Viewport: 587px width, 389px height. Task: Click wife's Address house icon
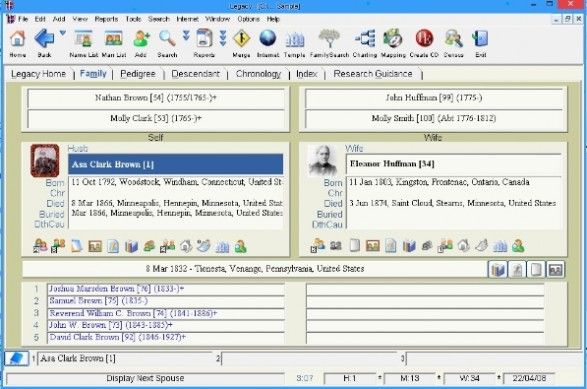[x=463, y=246]
